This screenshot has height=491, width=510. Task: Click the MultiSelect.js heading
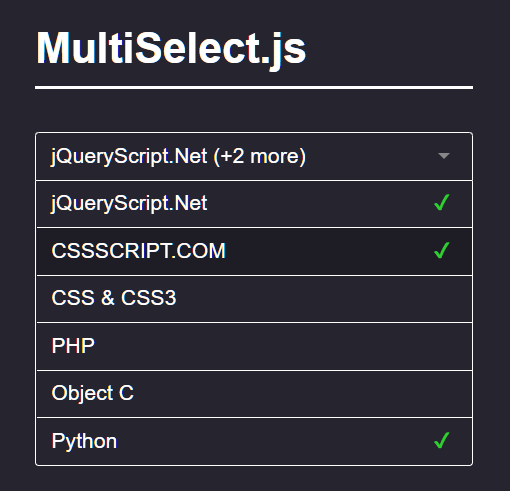(x=171, y=49)
